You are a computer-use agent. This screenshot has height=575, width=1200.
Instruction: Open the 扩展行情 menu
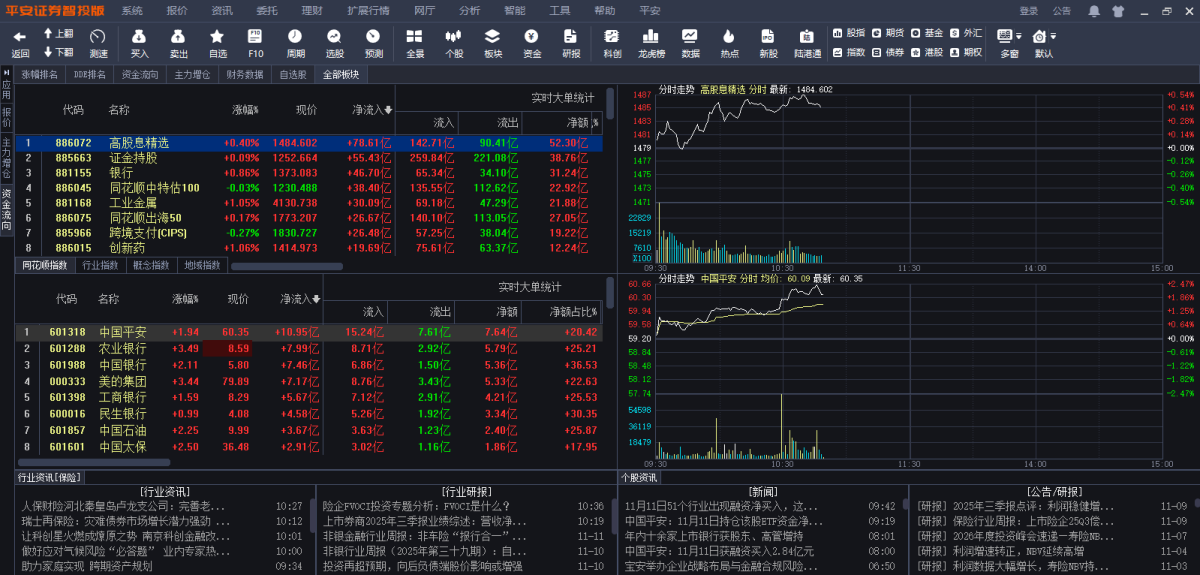(x=370, y=11)
